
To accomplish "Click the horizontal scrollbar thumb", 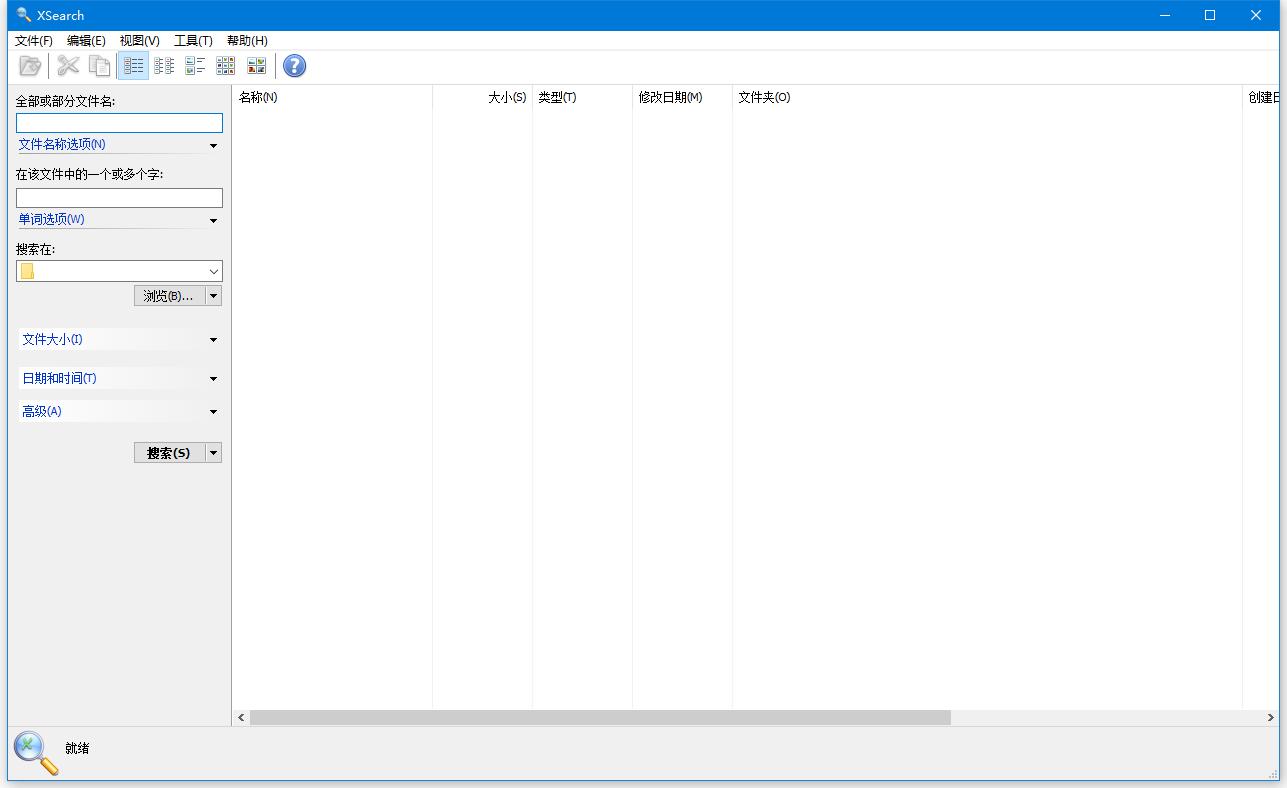I will (600, 717).
